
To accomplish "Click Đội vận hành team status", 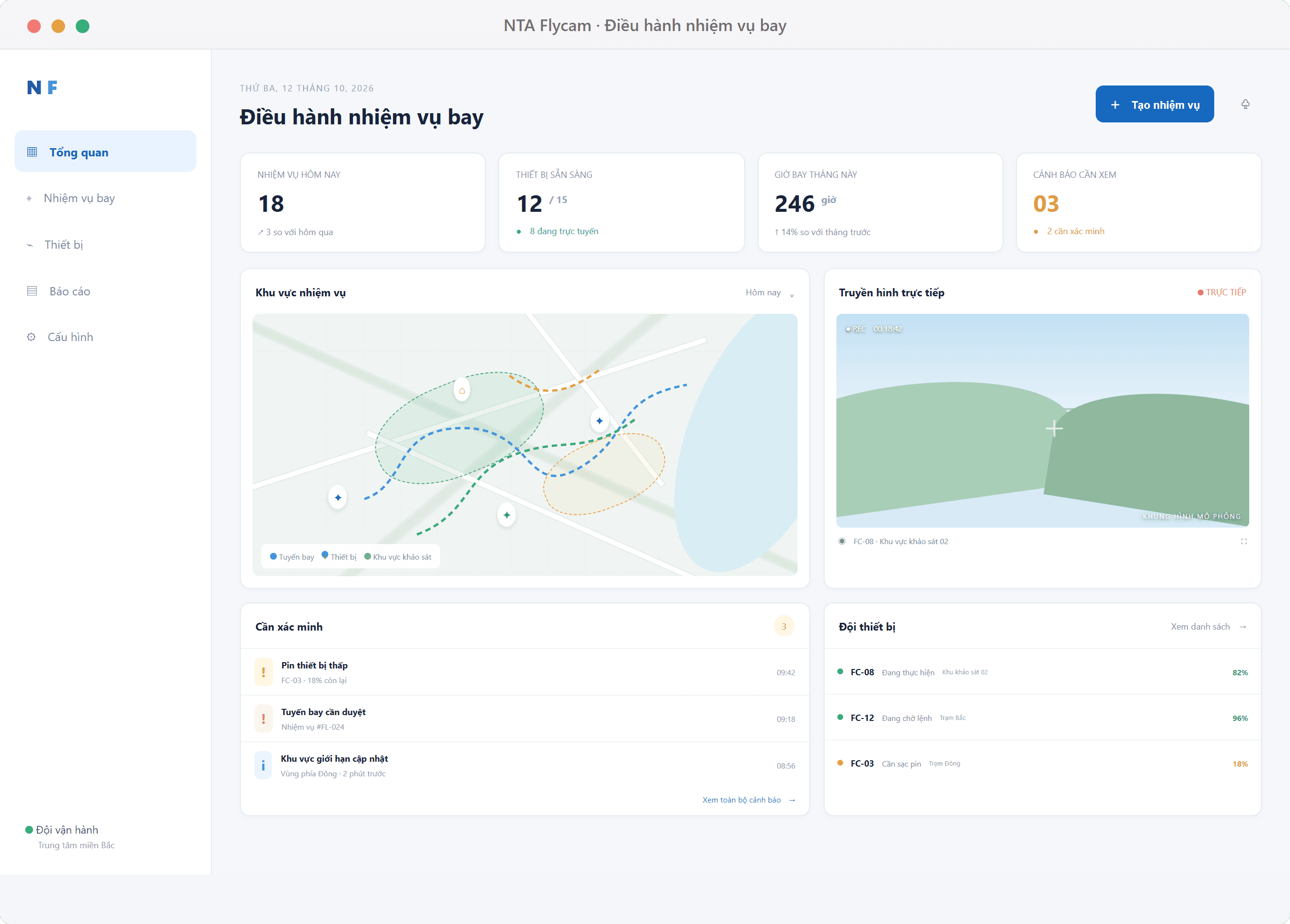I will [x=62, y=830].
